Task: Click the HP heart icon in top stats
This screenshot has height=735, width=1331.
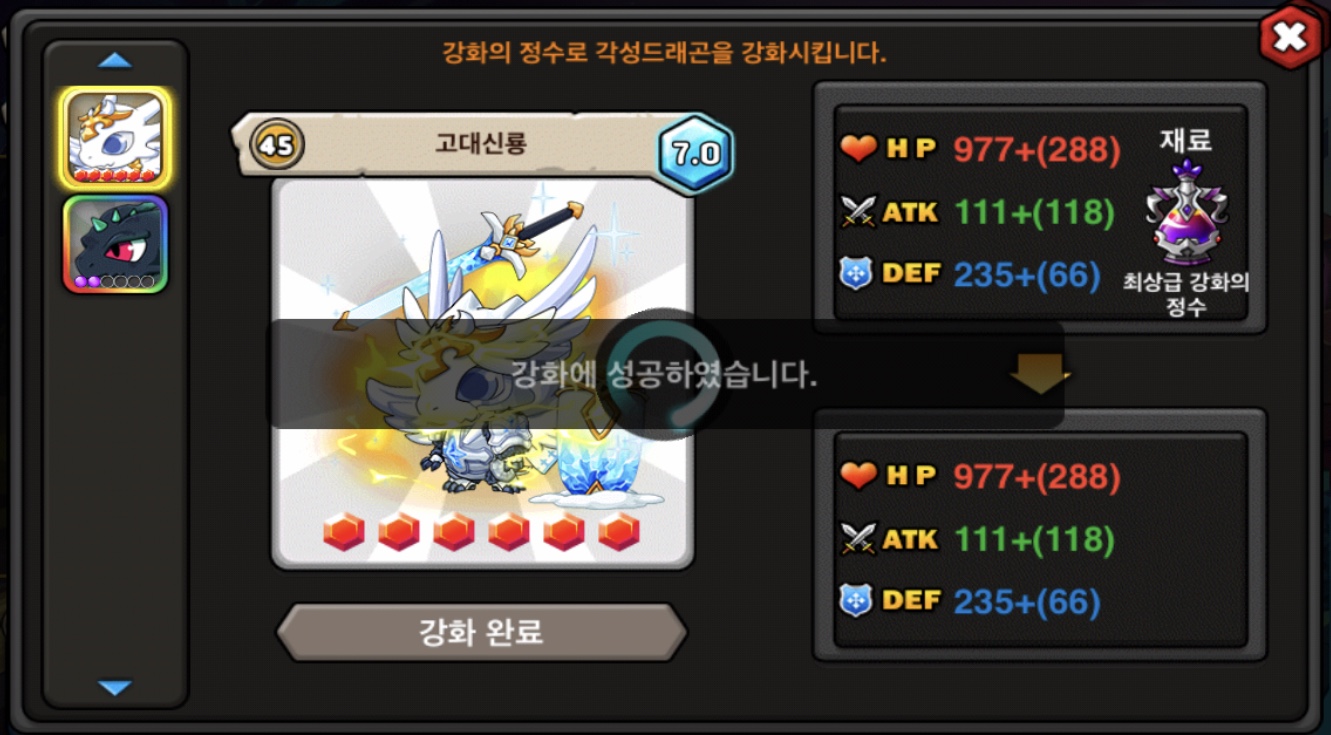Action: tap(858, 150)
